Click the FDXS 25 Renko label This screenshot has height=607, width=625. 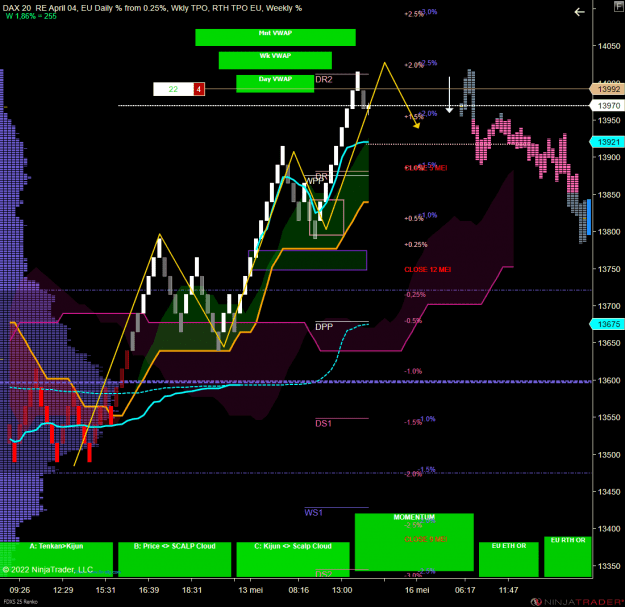coord(21,602)
